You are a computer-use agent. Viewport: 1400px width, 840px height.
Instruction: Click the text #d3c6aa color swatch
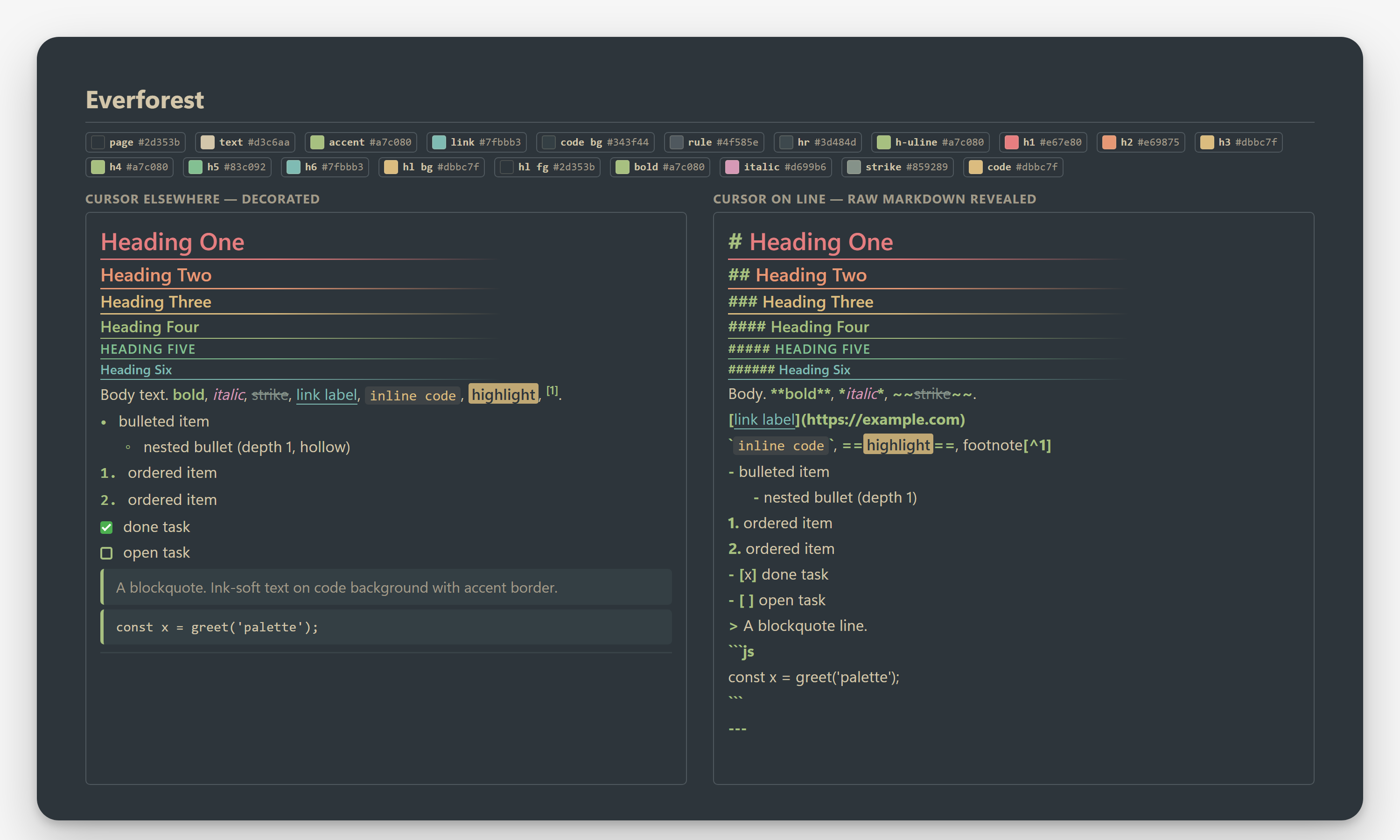[245, 142]
